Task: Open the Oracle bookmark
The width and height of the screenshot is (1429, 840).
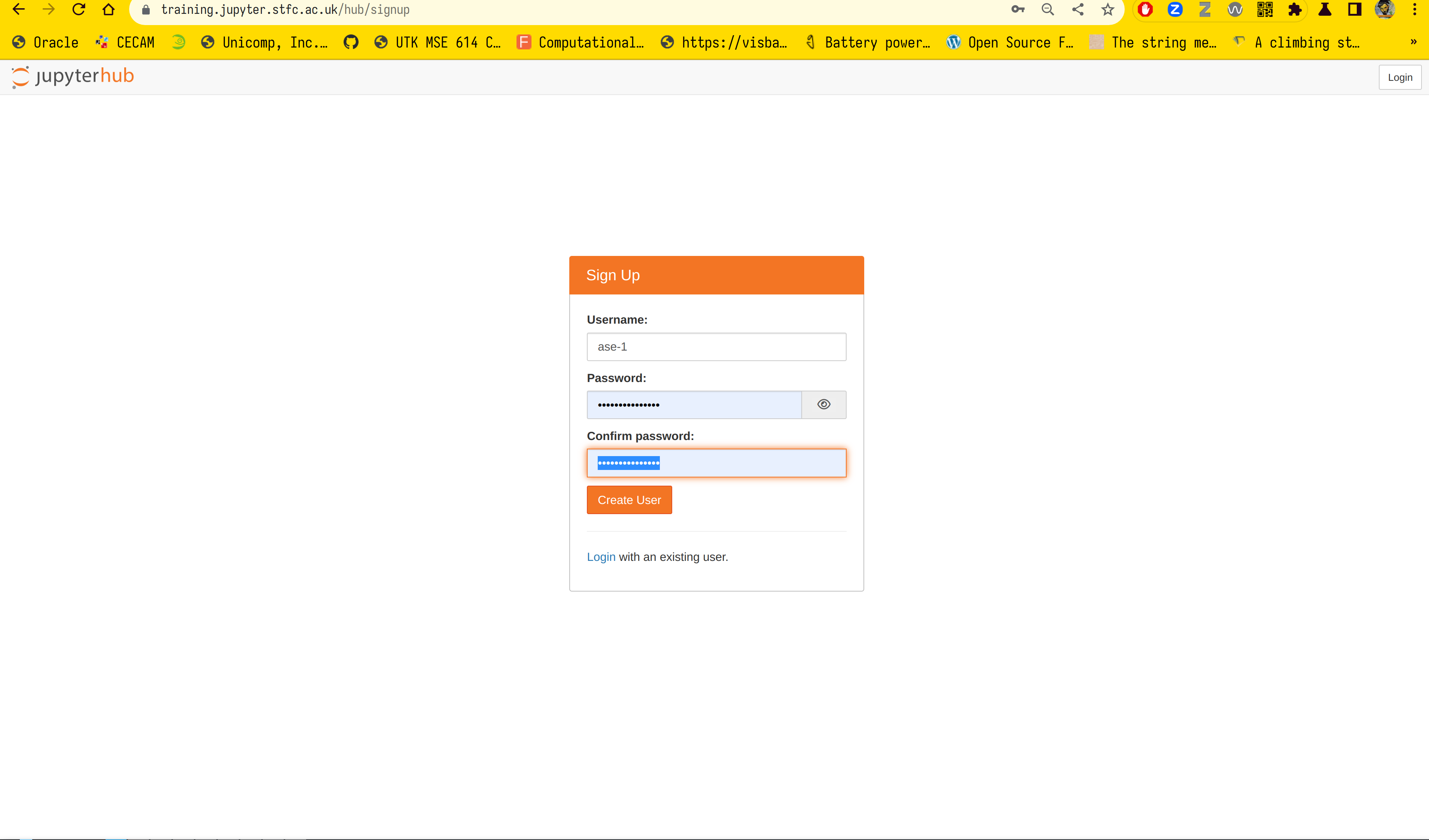Action: point(45,43)
